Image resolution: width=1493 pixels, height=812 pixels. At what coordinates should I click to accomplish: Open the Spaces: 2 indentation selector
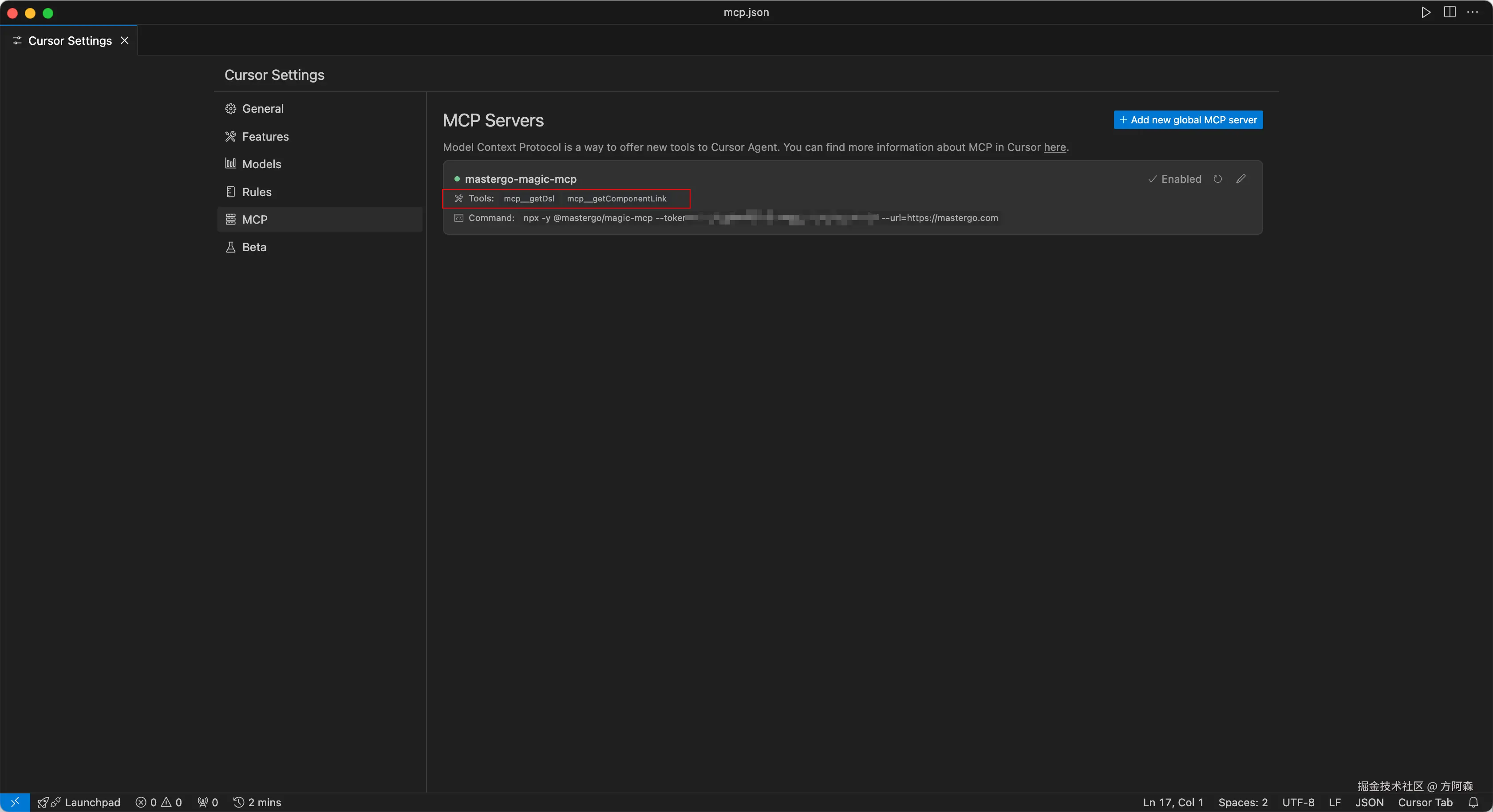1243,802
